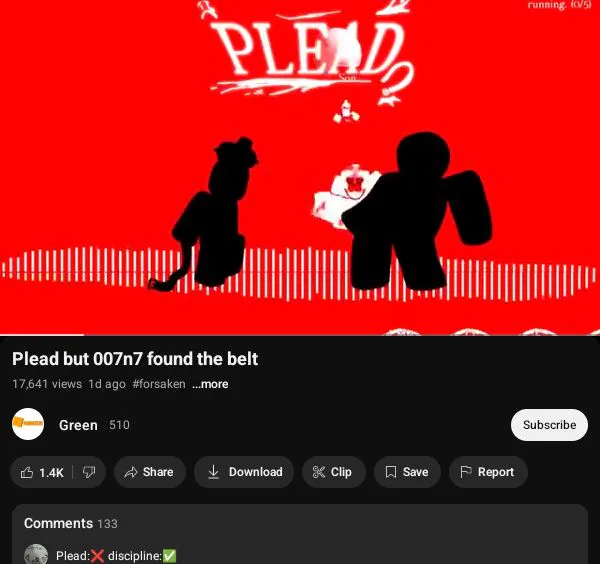Click the Clip scissors icon
Screen dimensions: 600x564
coord(319,472)
